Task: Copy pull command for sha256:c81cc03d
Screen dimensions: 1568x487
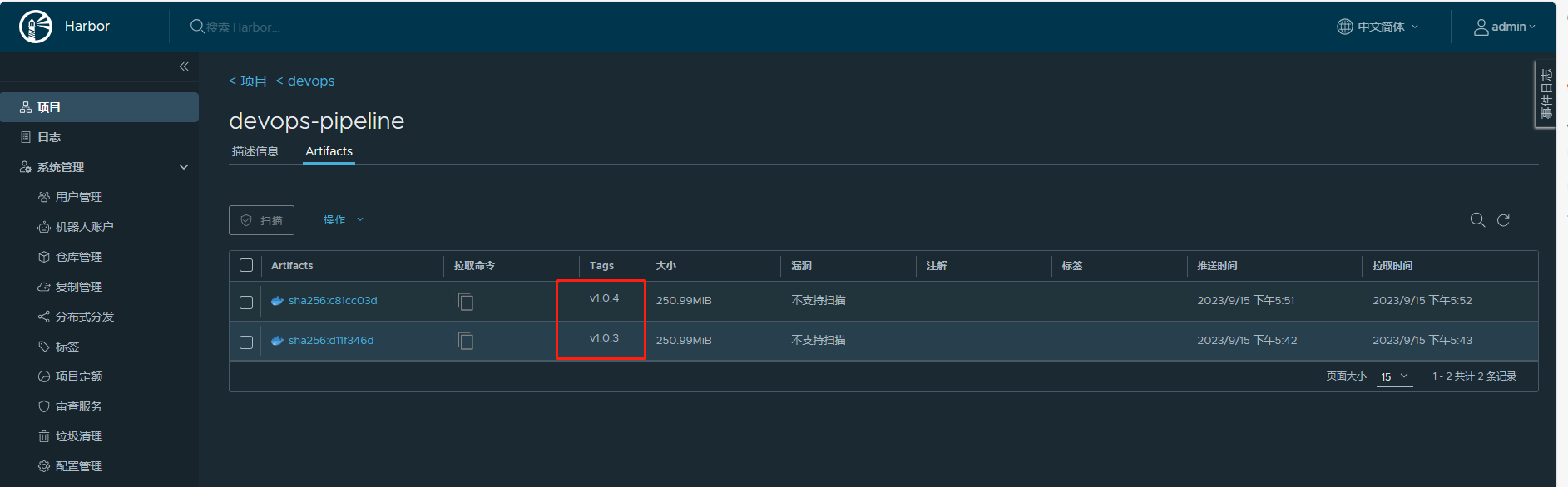Action: (466, 301)
